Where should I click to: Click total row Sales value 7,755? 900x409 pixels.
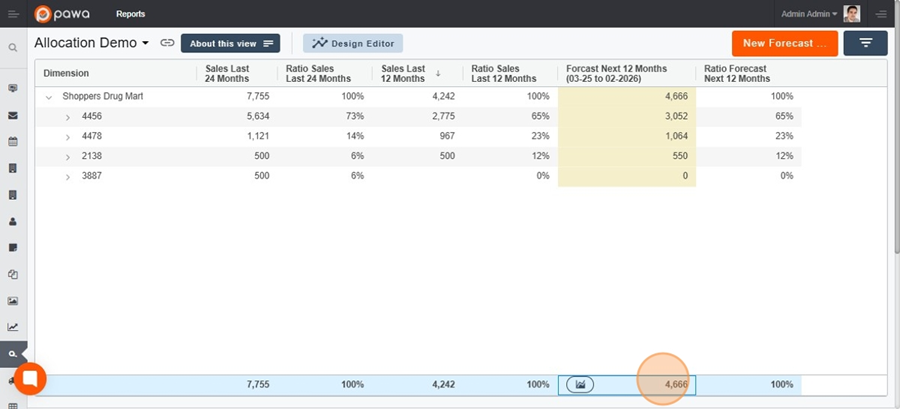click(x=258, y=385)
